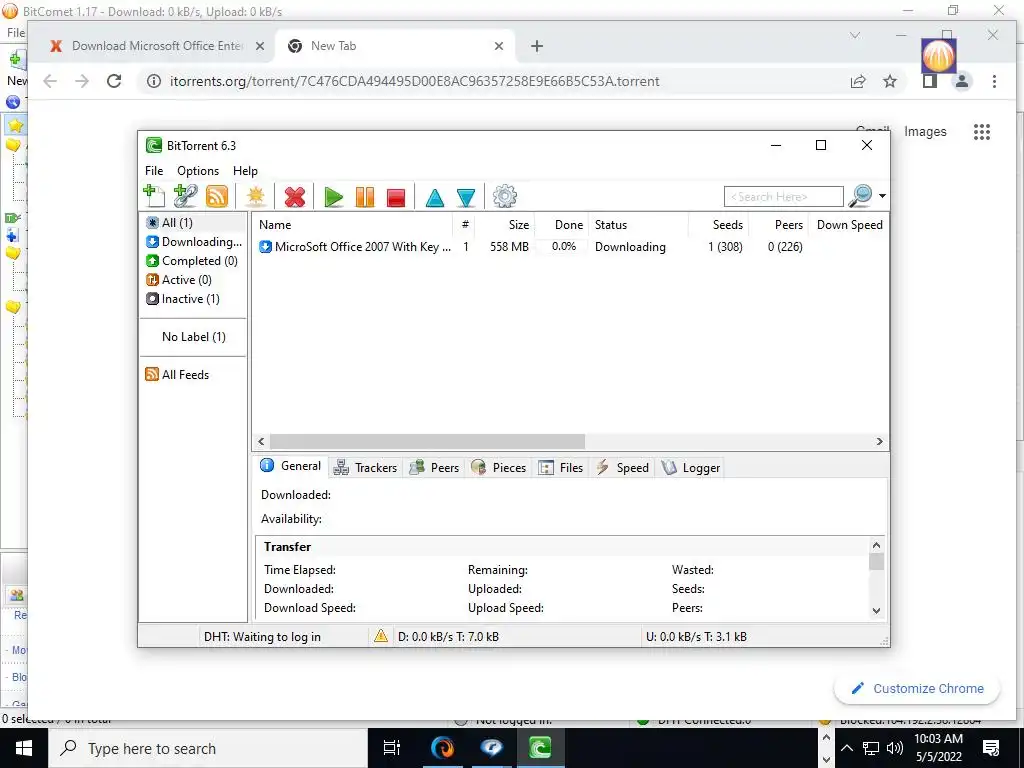Open the Google apps grid icon
1024x768 pixels.
click(x=982, y=132)
